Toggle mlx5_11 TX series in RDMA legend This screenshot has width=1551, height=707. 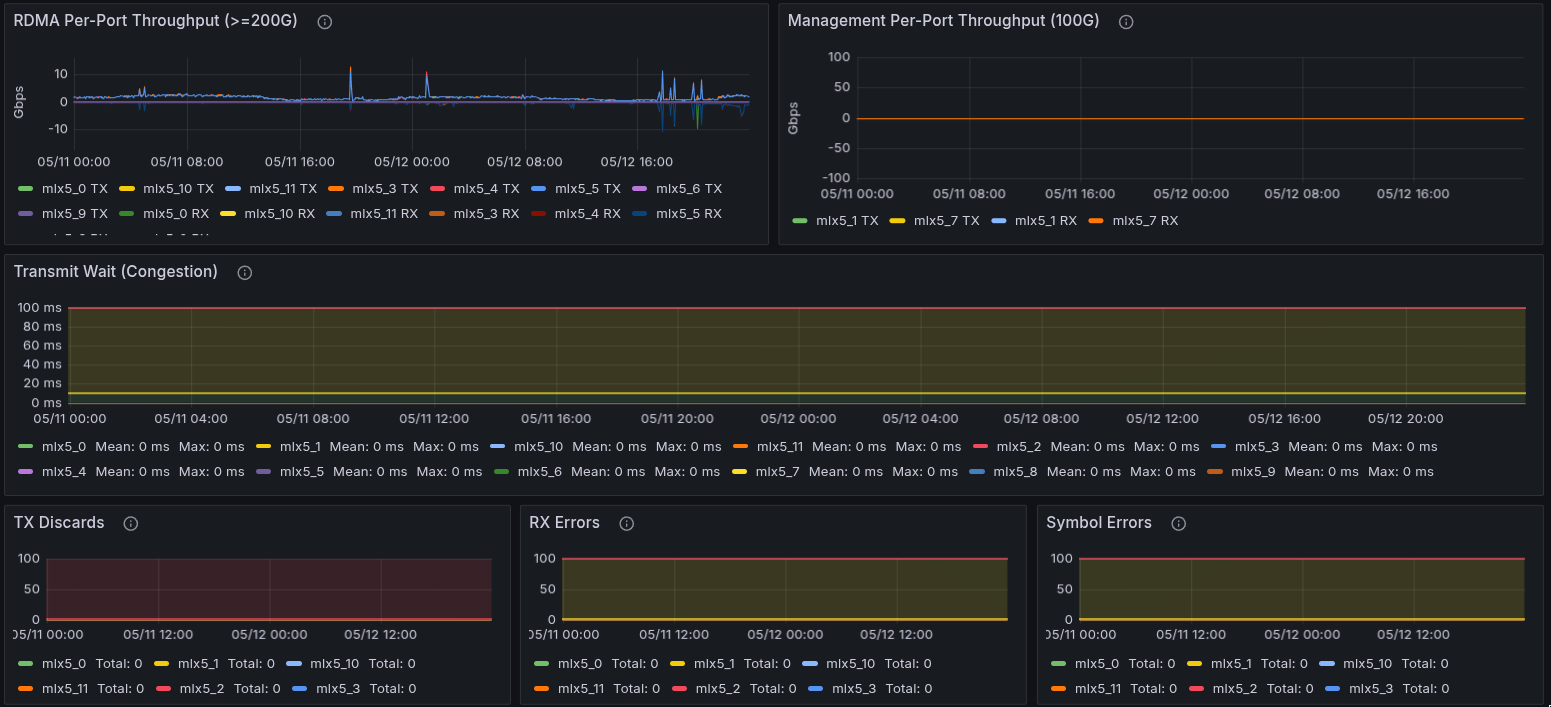[283, 188]
